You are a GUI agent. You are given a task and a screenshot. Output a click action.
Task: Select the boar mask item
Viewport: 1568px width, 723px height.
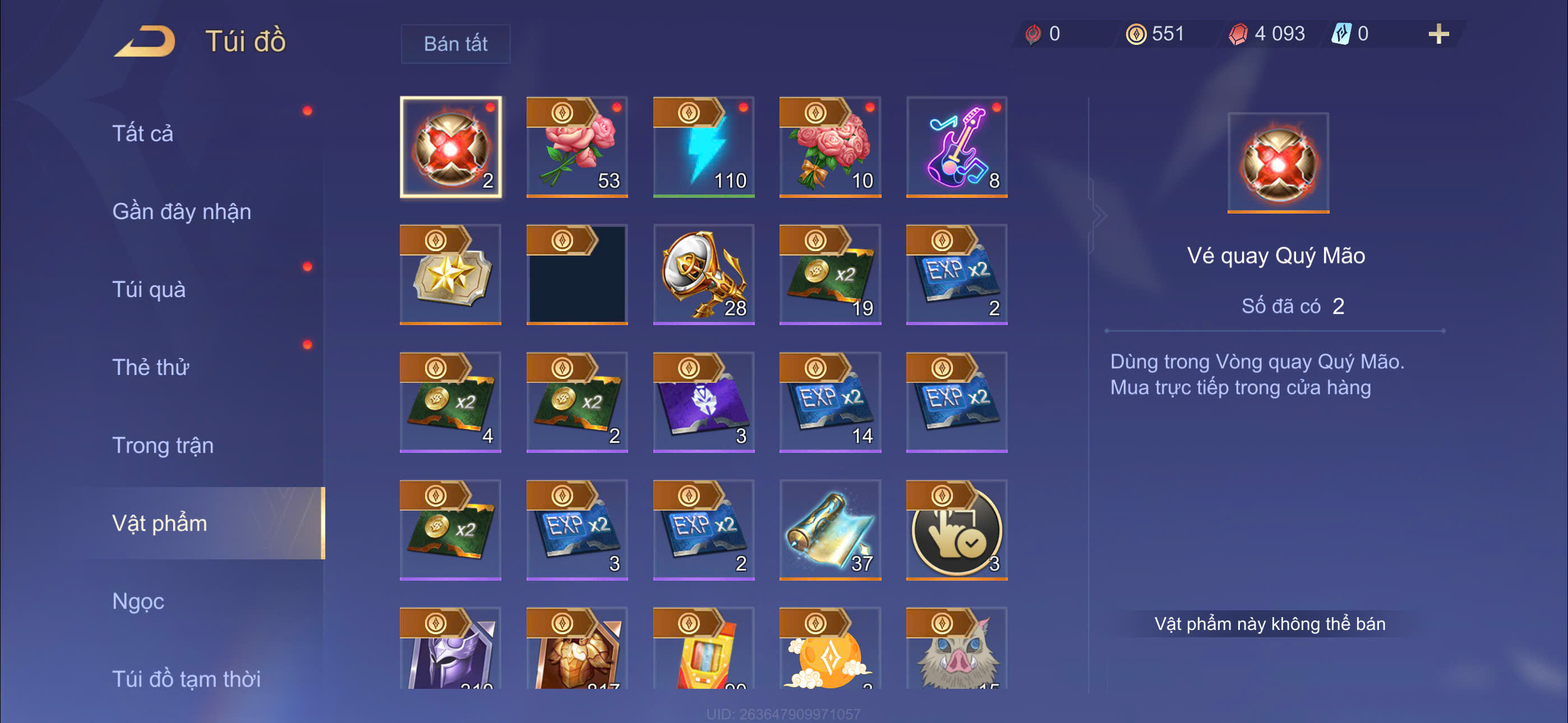(956, 648)
